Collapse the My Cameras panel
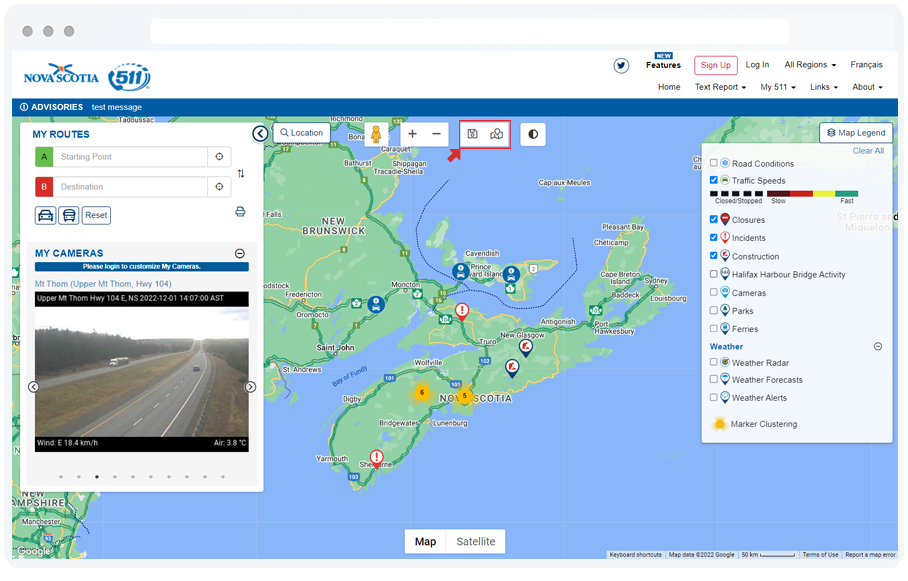This screenshot has height=581, width=908. (238, 253)
